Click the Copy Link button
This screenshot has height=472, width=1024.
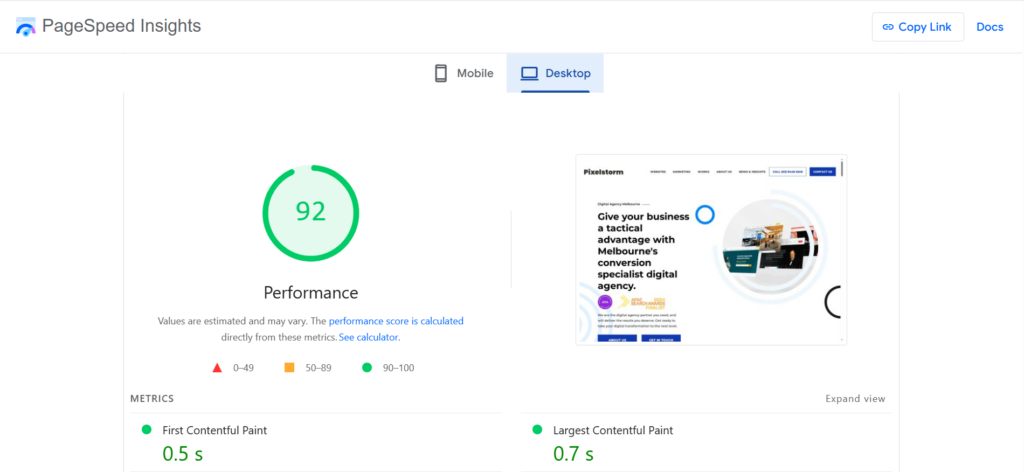point(918,27)
